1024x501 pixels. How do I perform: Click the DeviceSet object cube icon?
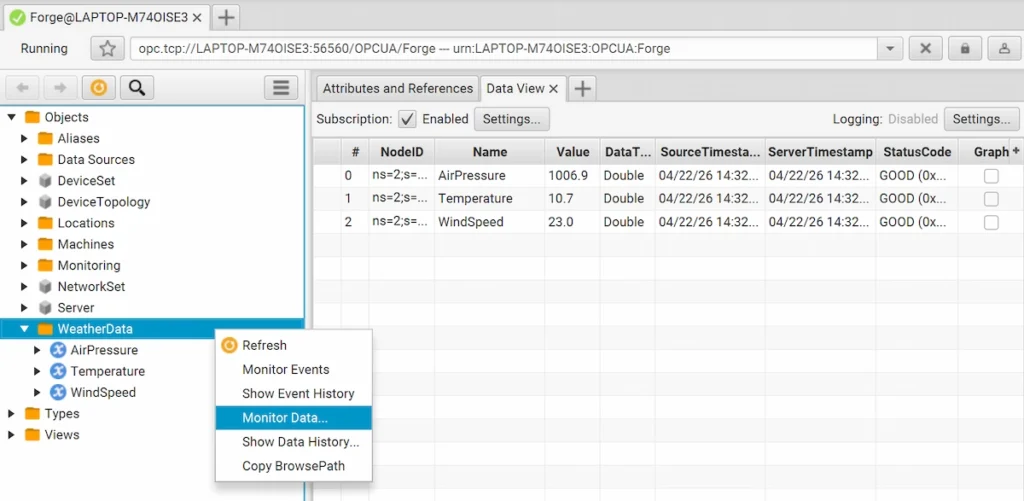point(45,181)
